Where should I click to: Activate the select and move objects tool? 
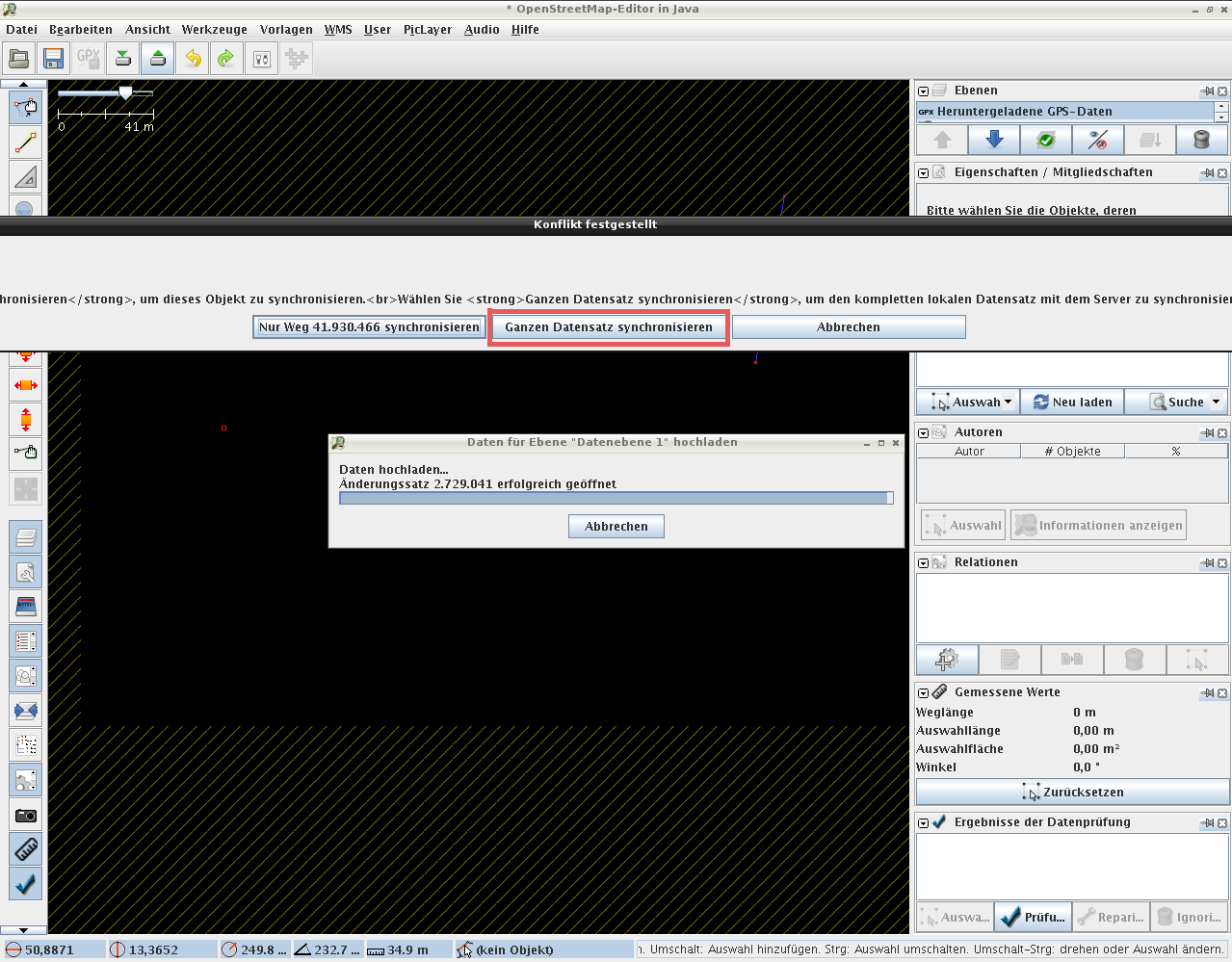click(x=26, y=108)
